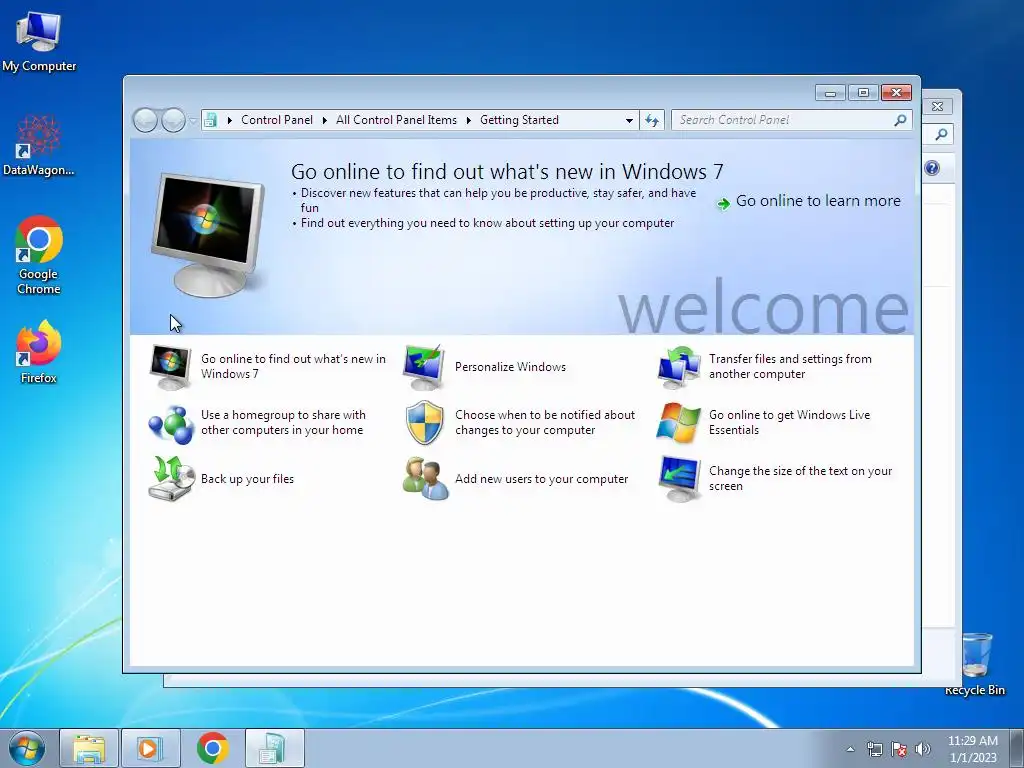Click the Show desktop strip at the taskbar end
The height and width of the screenshot is (768, 1024).
(x=1017, y=748)
